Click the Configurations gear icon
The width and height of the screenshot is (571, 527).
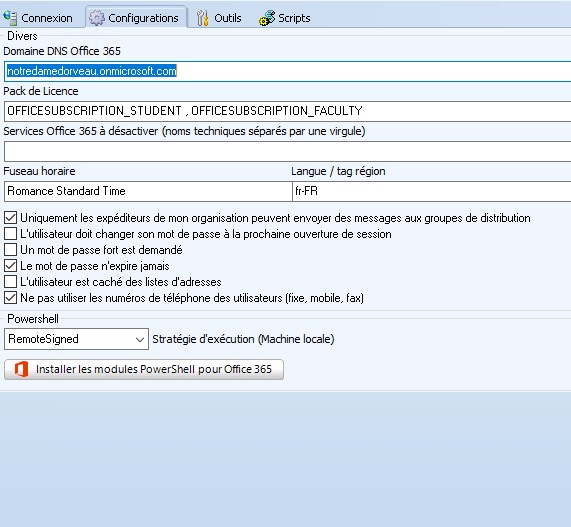click(97, 18)
